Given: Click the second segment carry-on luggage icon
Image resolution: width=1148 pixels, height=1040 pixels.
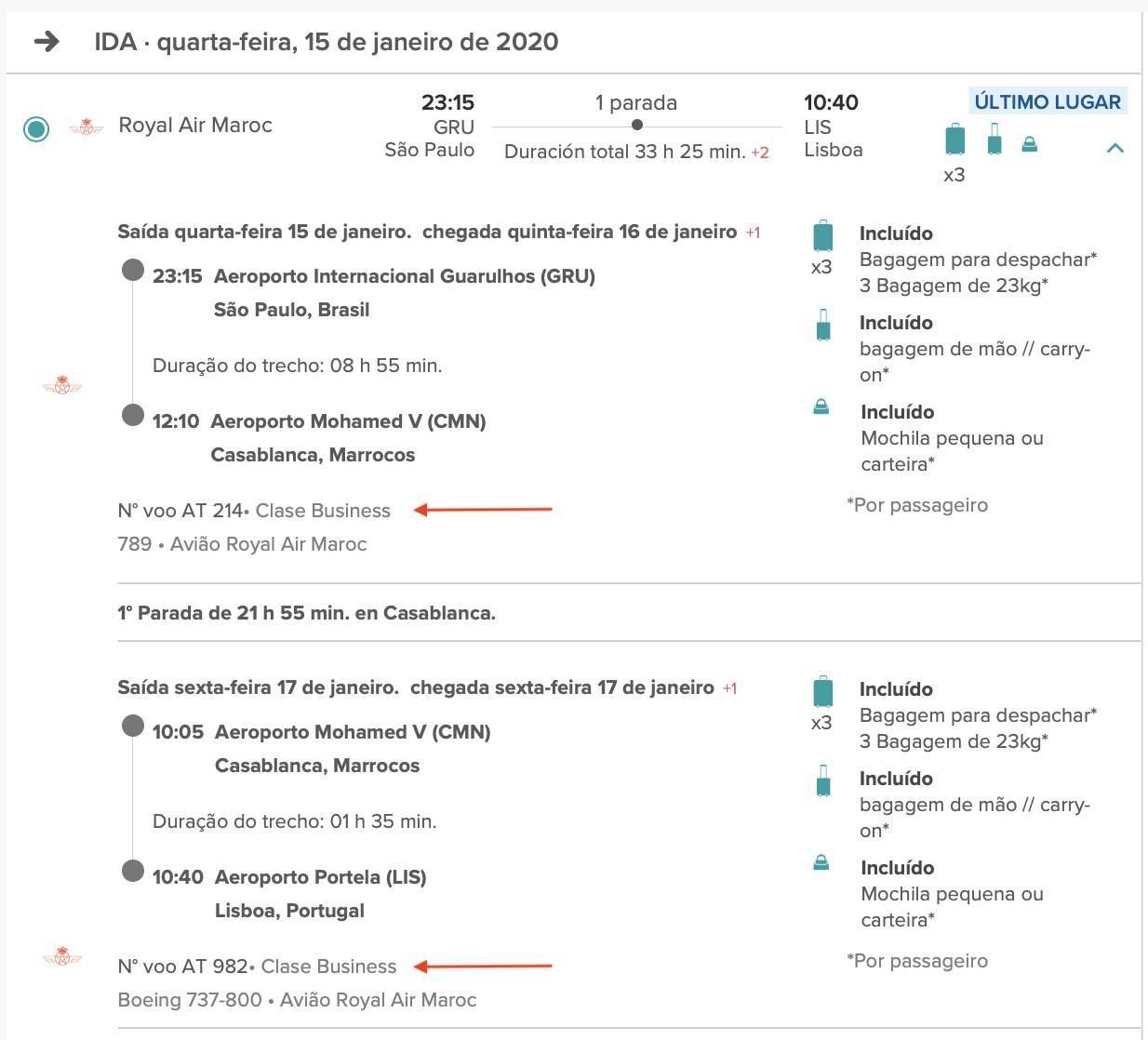Looking at the screenshot, I should pyautogui.click(x=823, y=780).
